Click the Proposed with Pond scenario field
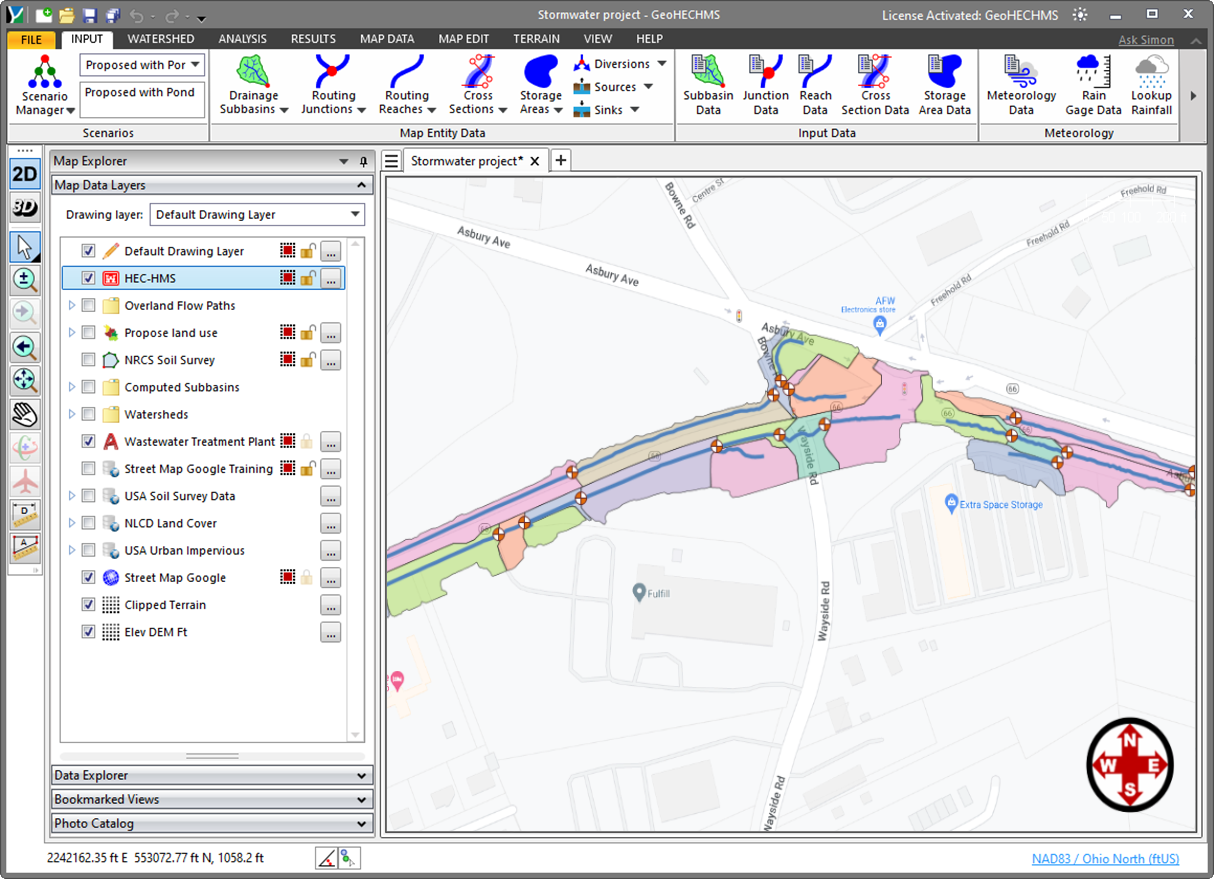 142,100
